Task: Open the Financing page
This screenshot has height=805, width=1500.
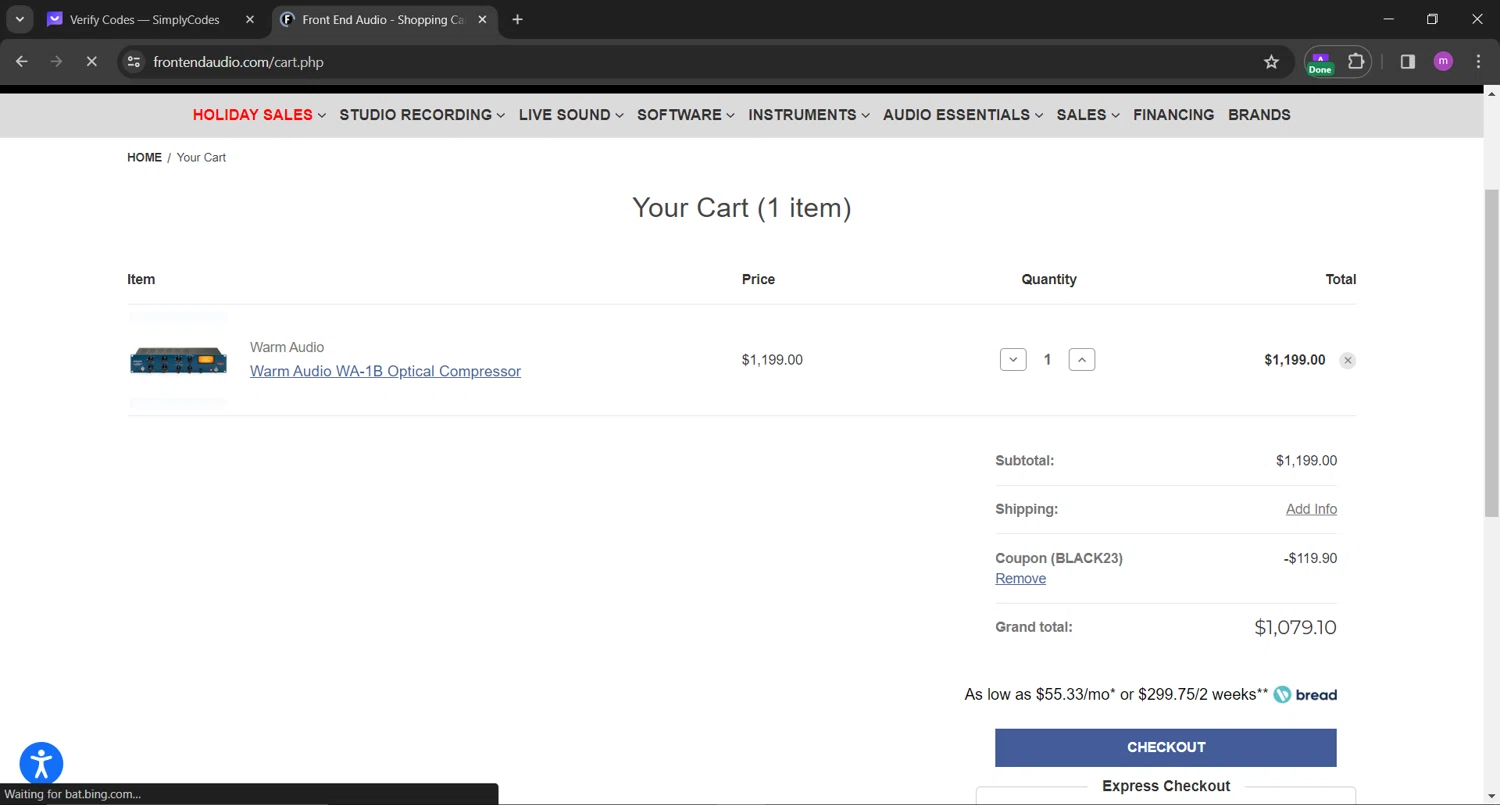Action: [x=1173, y=115]
